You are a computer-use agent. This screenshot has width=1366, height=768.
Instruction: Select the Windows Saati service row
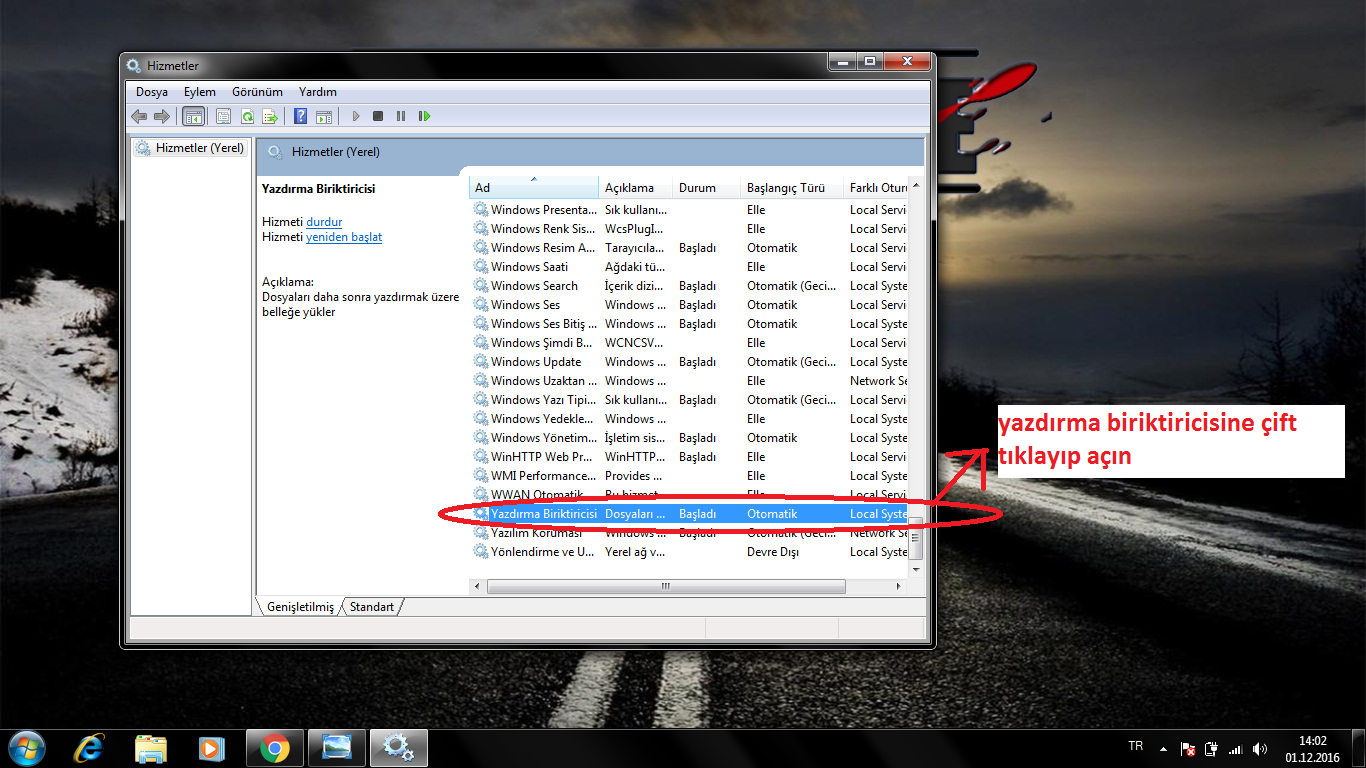pos(689,267)
